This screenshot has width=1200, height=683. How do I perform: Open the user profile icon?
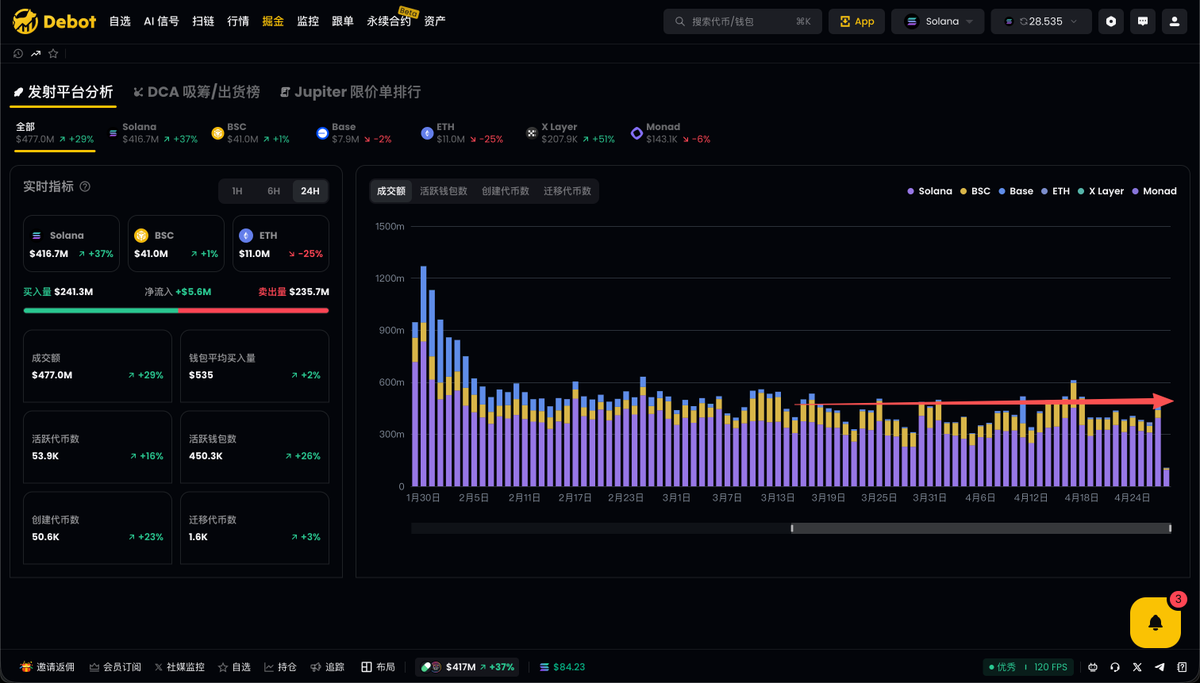tap(1175, 21)
